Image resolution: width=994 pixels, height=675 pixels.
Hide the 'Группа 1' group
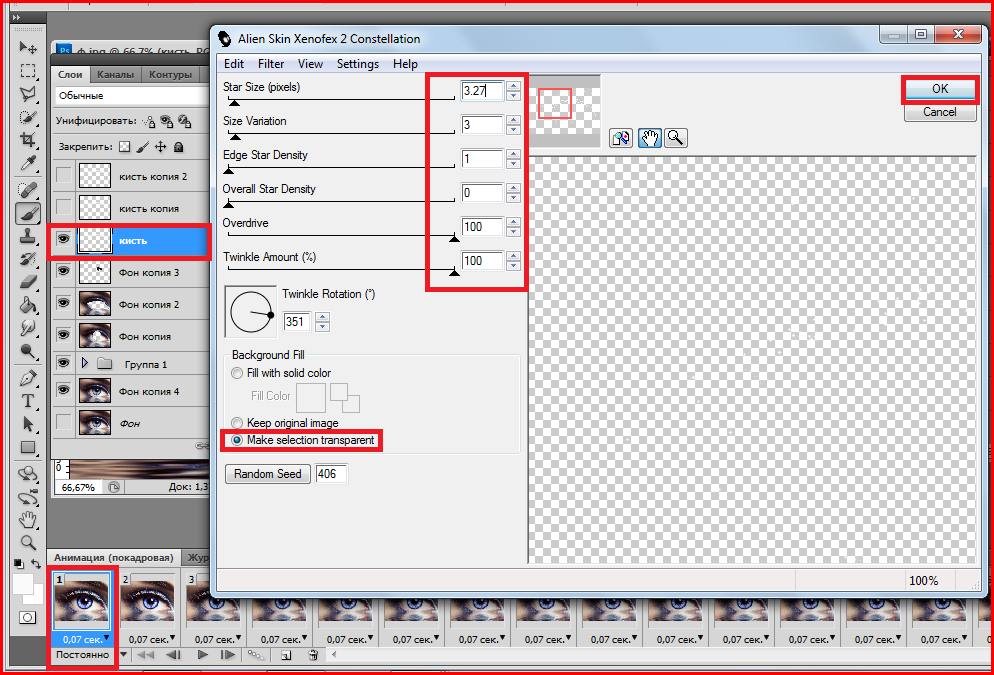click(63, 363)
